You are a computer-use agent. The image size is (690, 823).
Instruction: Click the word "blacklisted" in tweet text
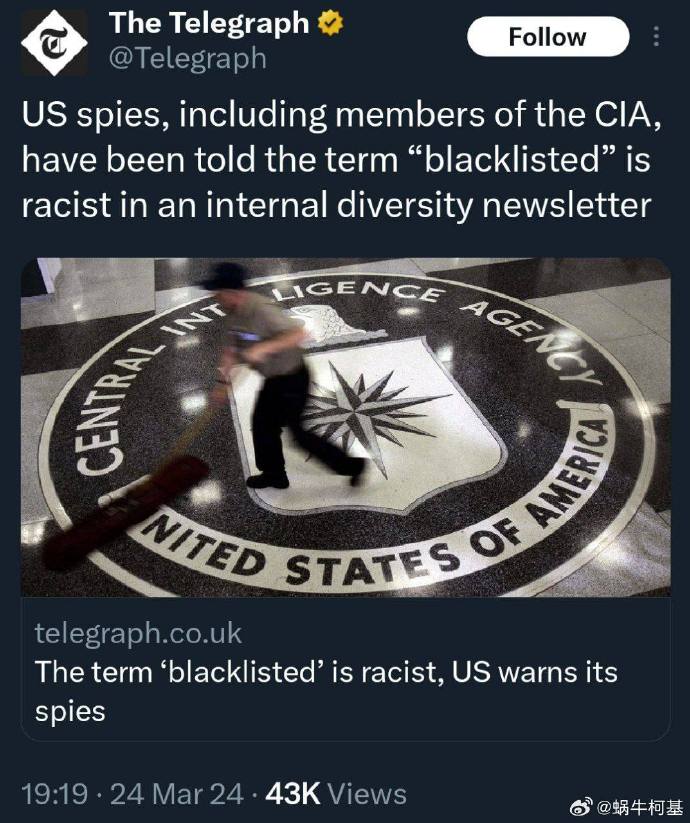[x=512, y=160]
